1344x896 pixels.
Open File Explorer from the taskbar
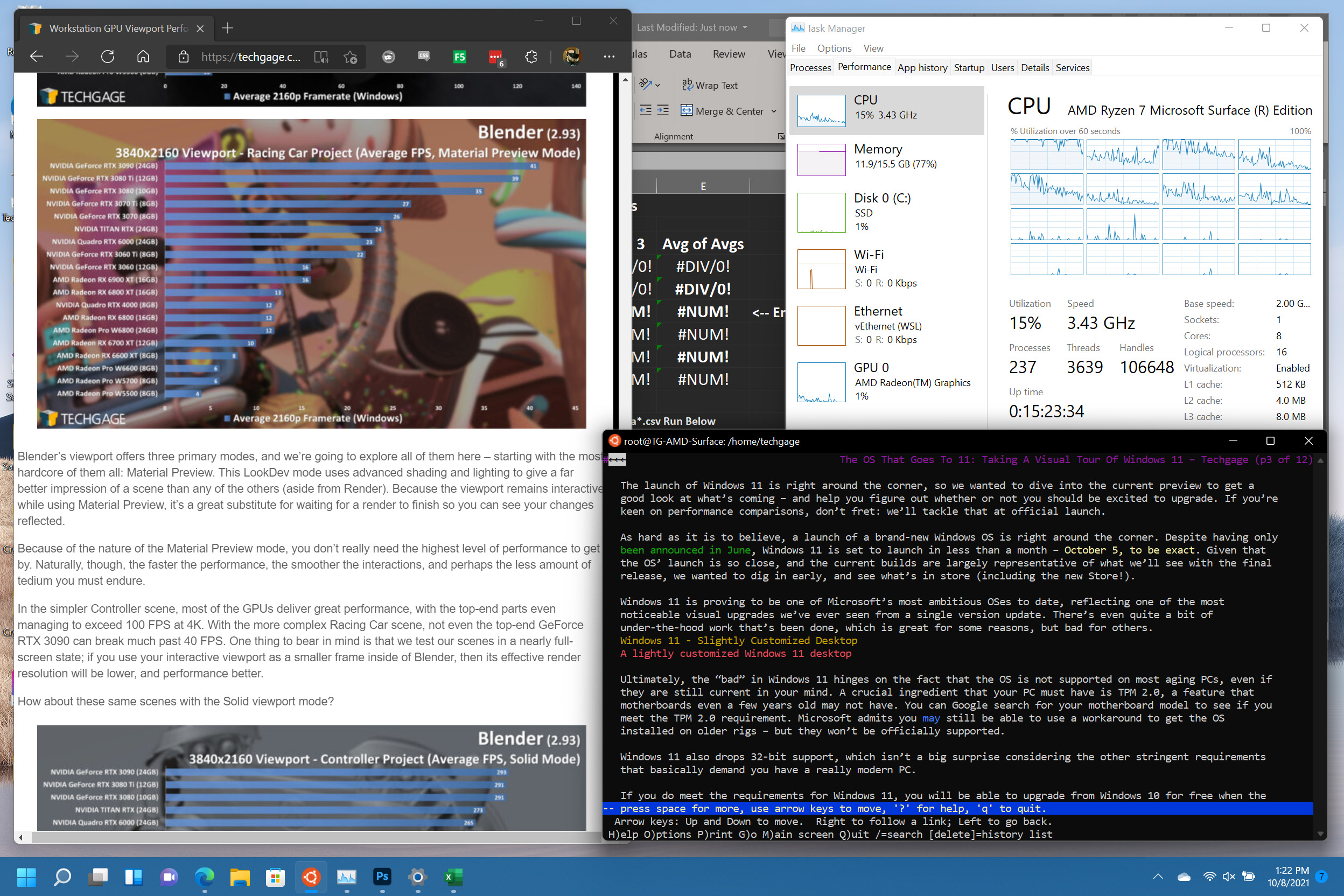pos(240,877)
